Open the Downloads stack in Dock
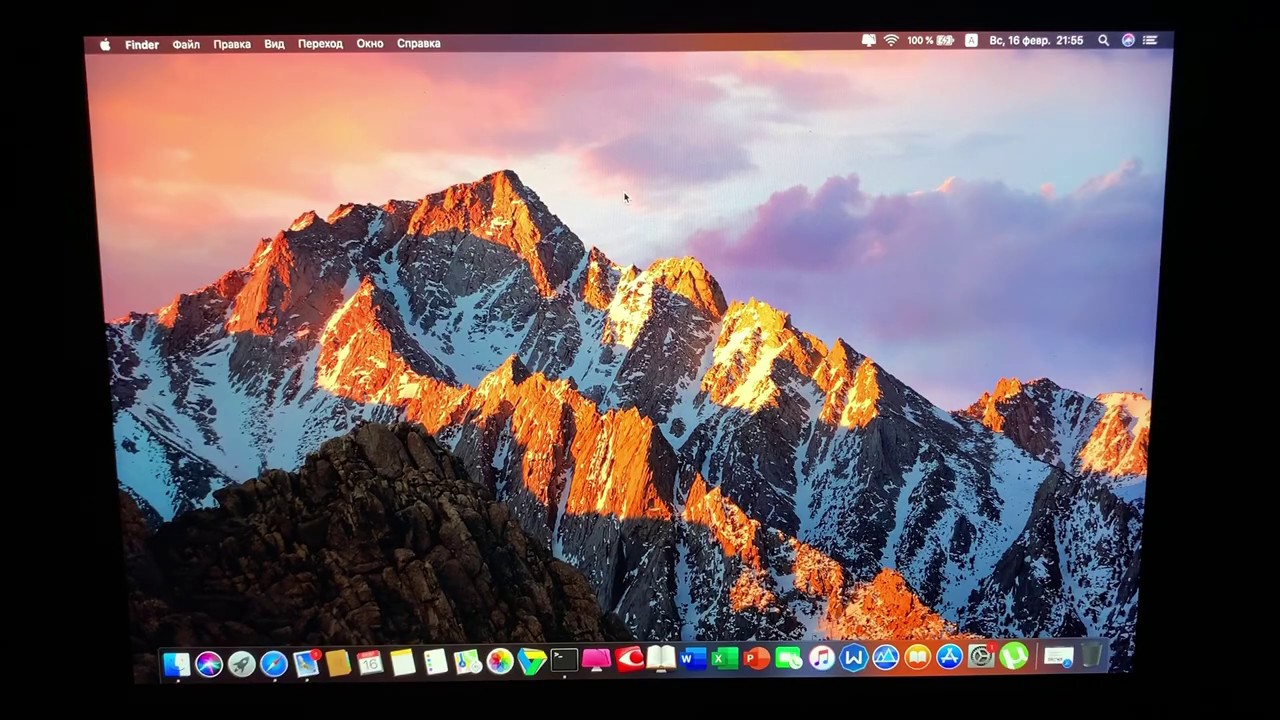The height and width of the screenshot is (720, 1280). pos(1058,657)
